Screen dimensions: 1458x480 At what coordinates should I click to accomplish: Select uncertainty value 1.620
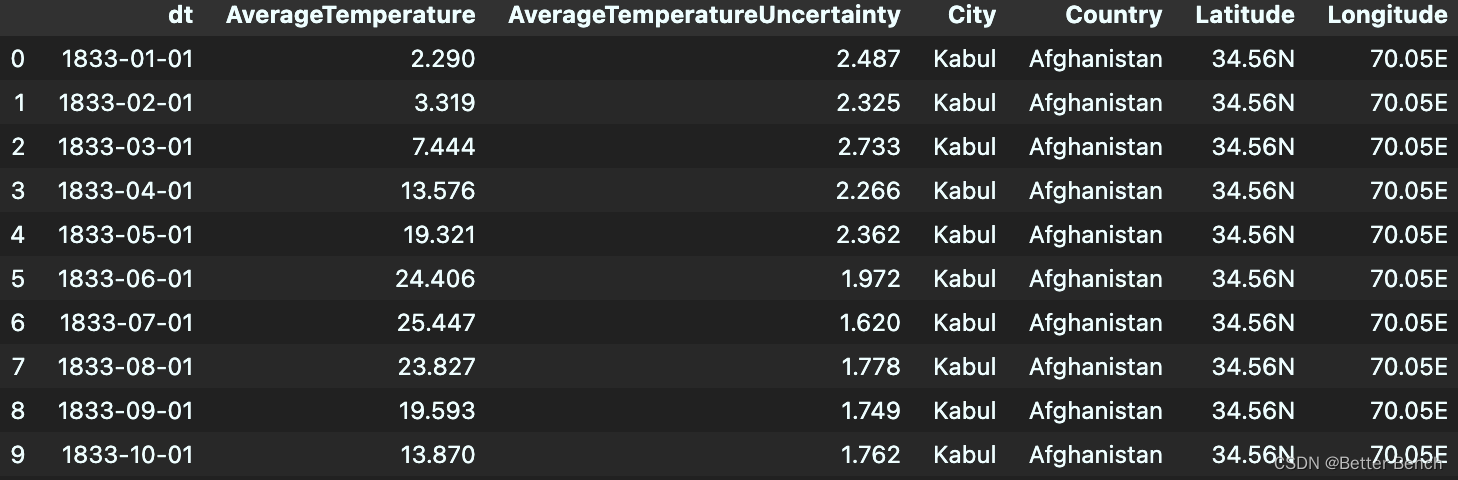[x=870, y=323]
